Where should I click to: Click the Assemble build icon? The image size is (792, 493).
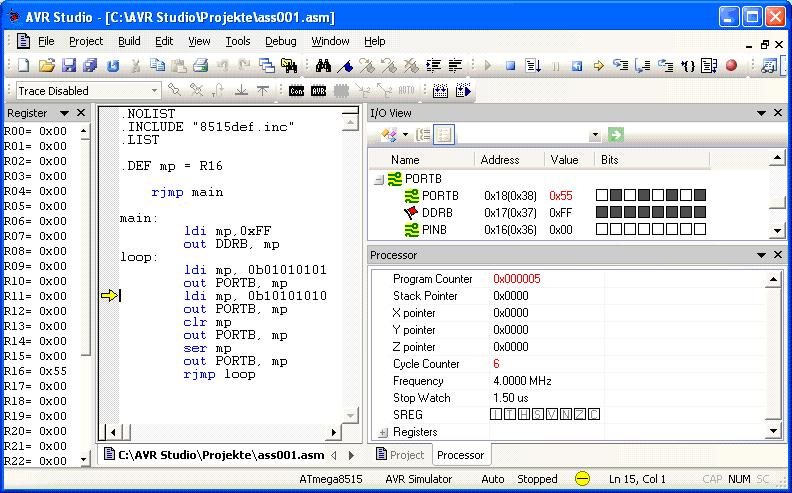tap(440, 91)
